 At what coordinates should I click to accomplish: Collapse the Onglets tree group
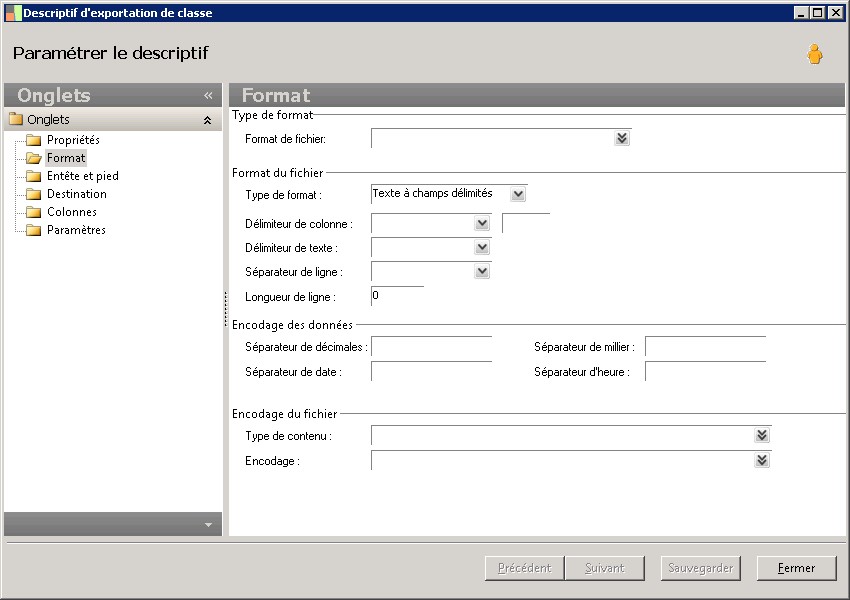pos(207,120)
